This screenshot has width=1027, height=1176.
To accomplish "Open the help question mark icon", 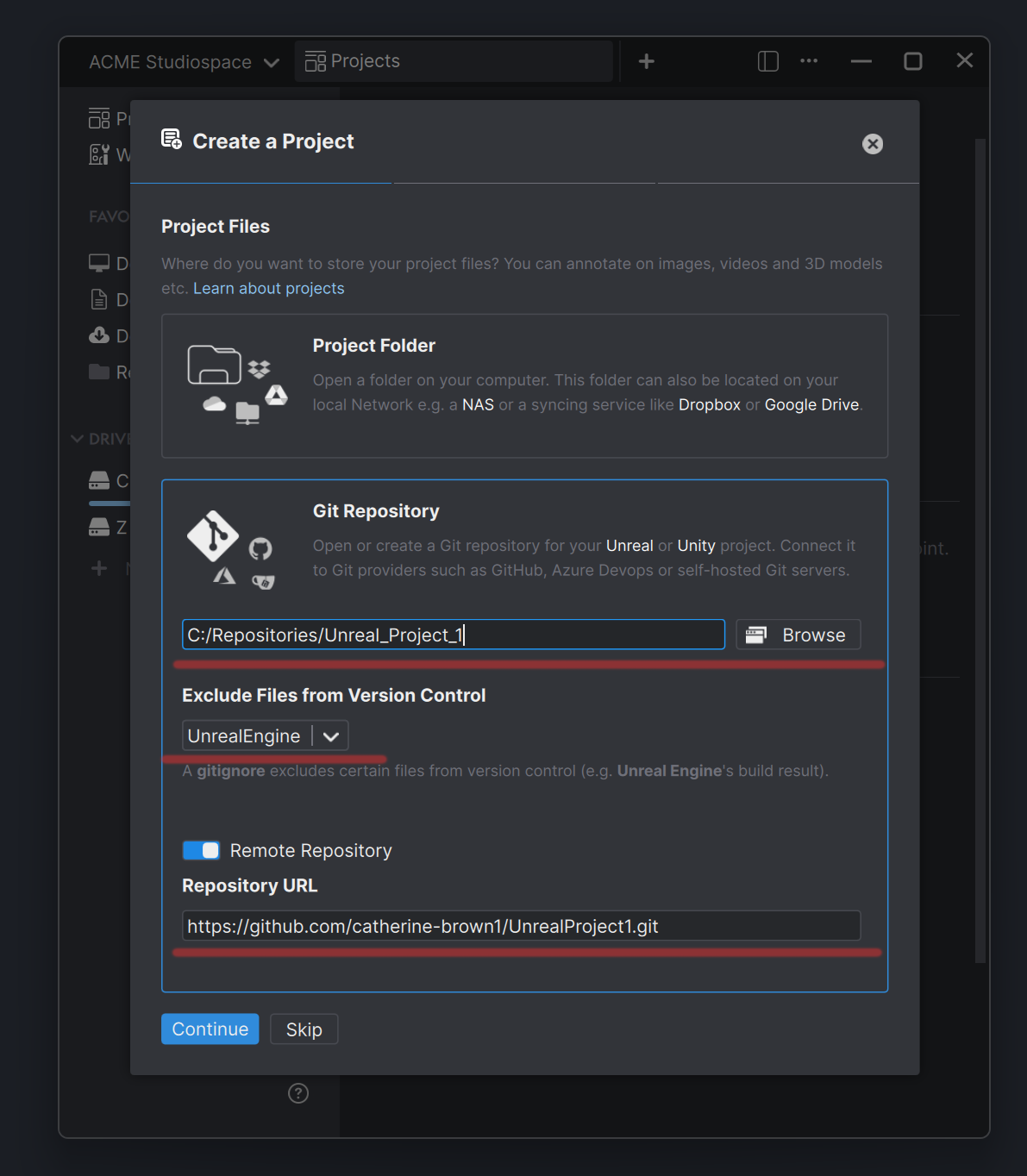I will click(298, 1093).
